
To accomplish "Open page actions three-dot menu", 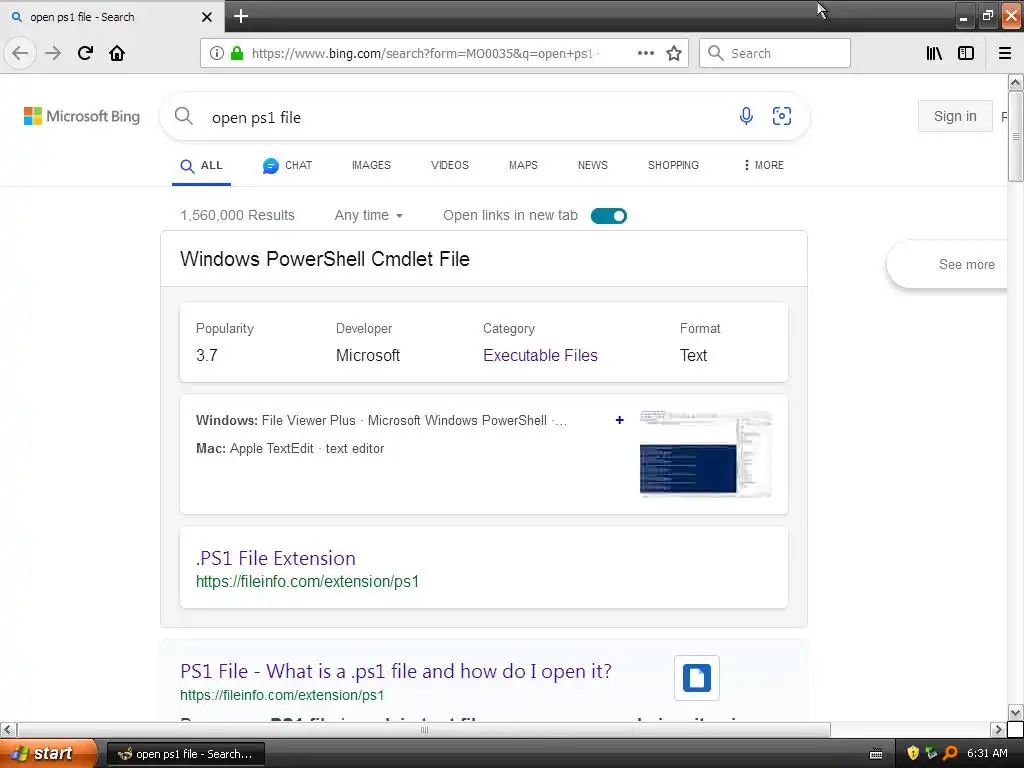I will [x=645, y=53].
